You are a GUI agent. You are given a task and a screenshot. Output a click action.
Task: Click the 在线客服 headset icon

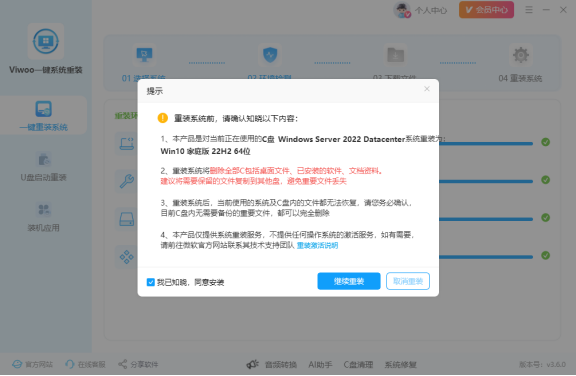[70, 364]
